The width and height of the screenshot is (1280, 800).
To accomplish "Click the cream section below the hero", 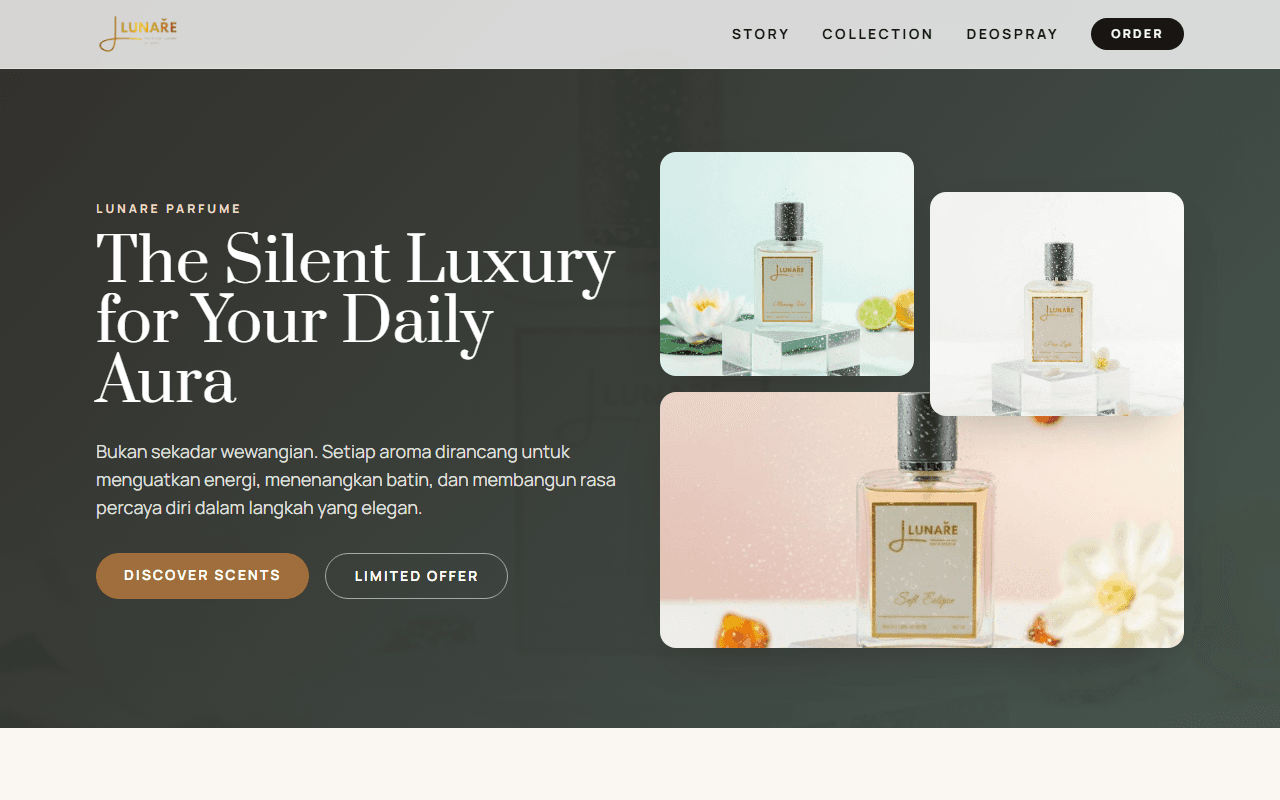I will (640, 764).
